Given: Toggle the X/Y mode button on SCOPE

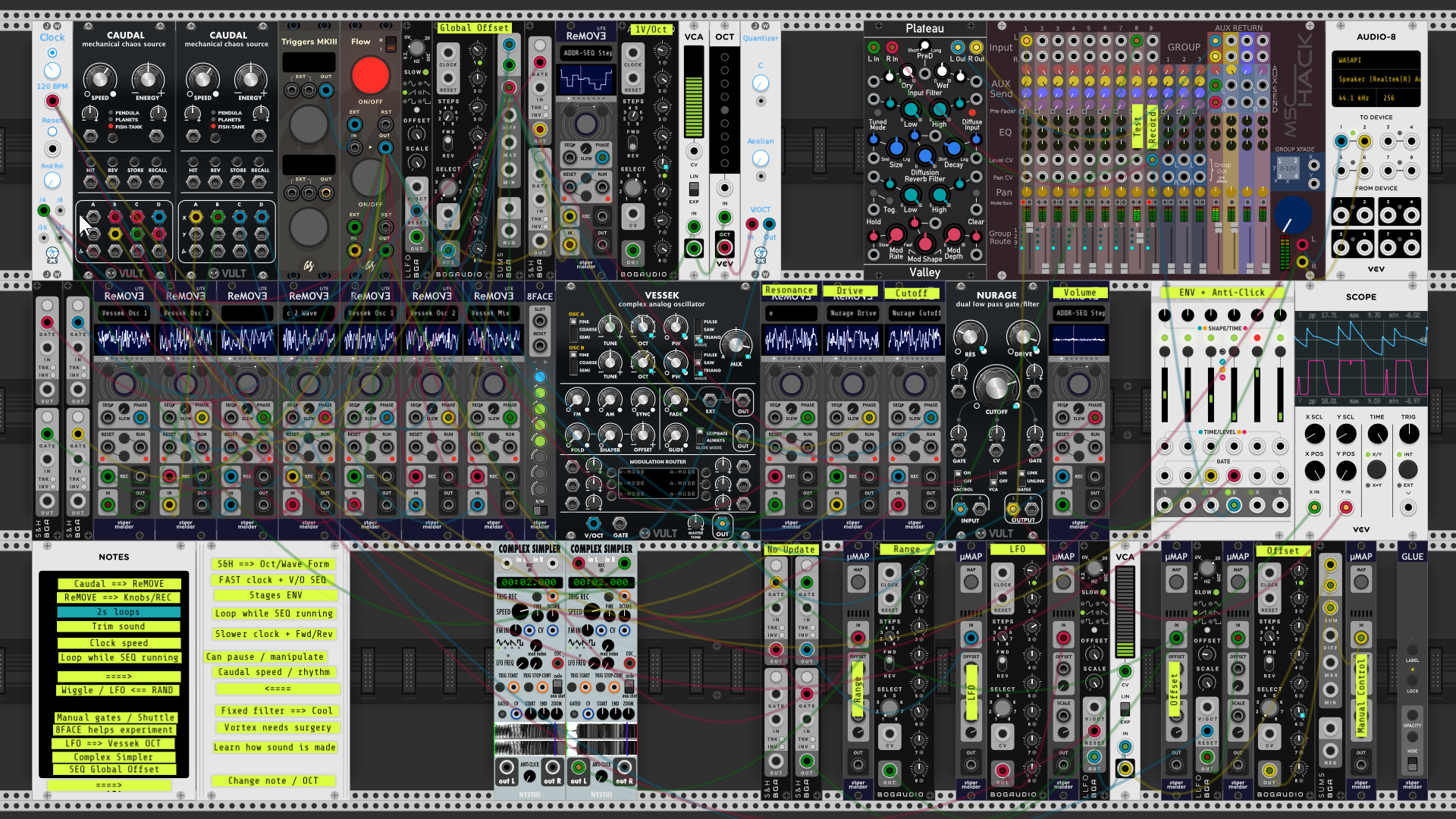Looking at the screenshot, I should [x=1376, y=469].
